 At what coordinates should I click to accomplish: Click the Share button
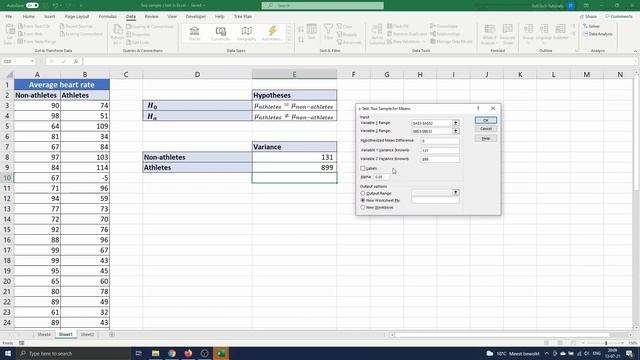coord(589,16)
